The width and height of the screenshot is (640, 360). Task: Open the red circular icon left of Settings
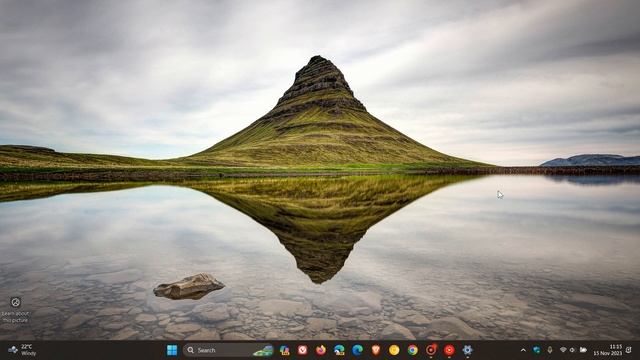point(449,350)
